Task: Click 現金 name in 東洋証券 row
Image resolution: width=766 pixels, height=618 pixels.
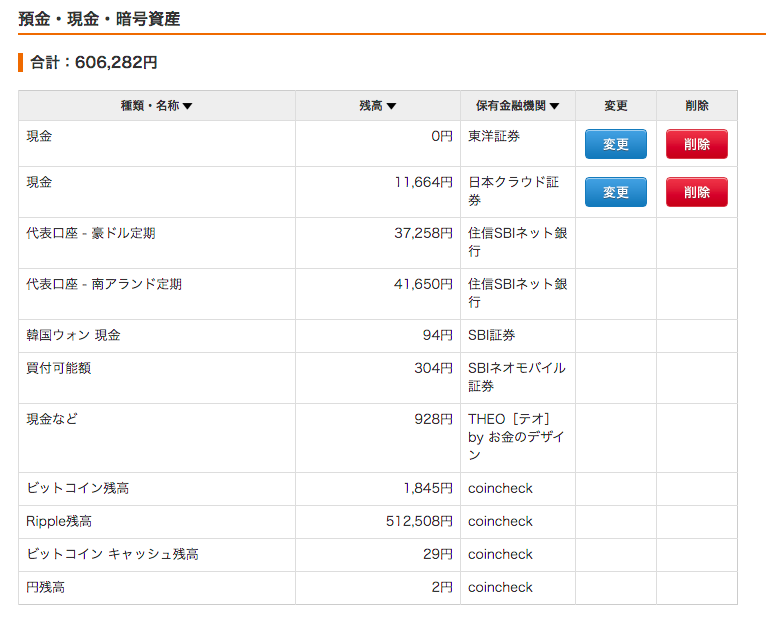Action: tap(39, 136)
